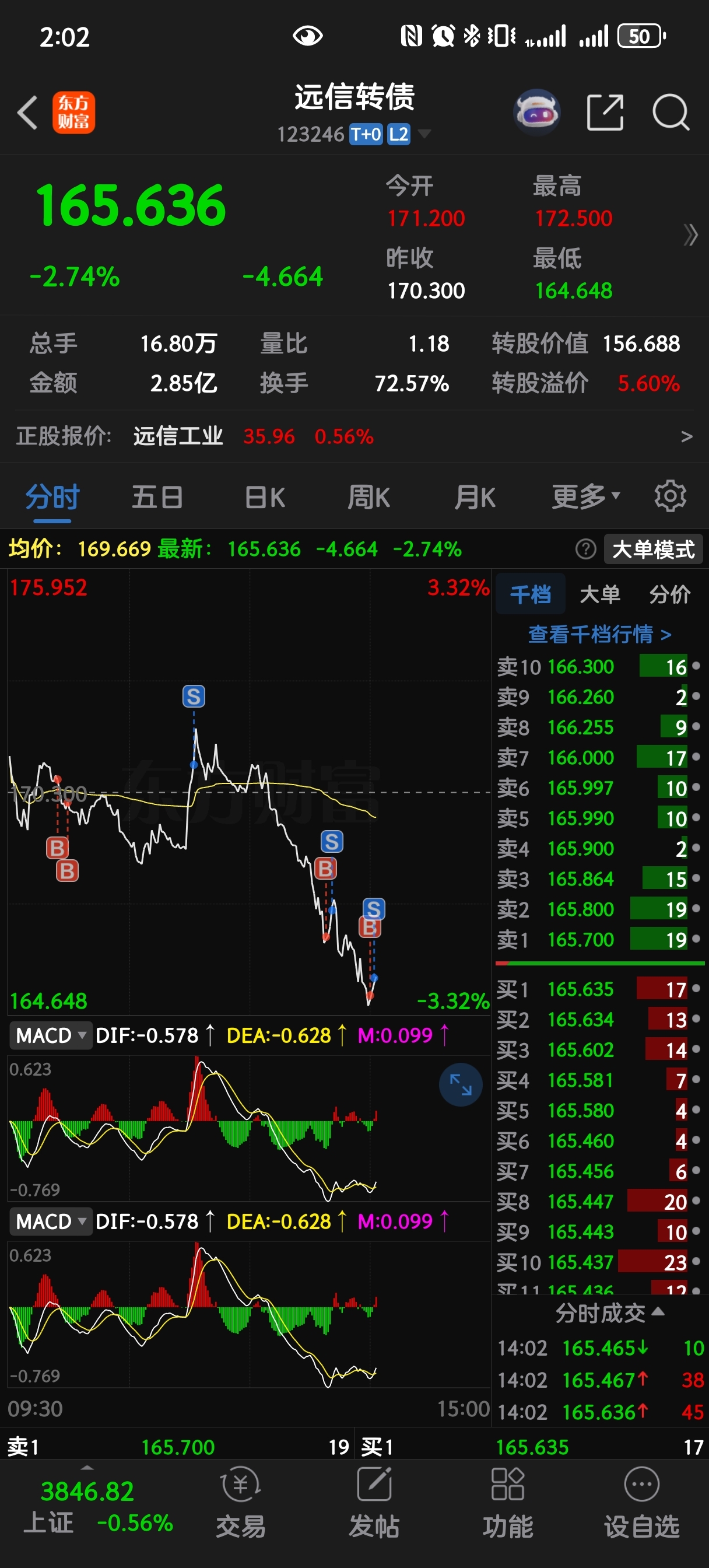Select the 分价 tab

(669, 593)
